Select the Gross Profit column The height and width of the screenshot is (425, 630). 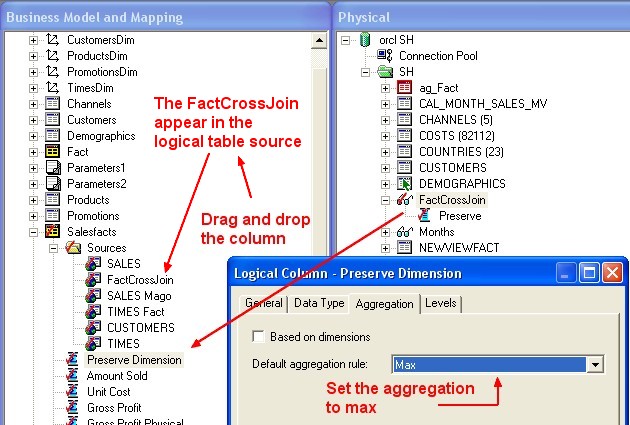(x=114, y=408)
